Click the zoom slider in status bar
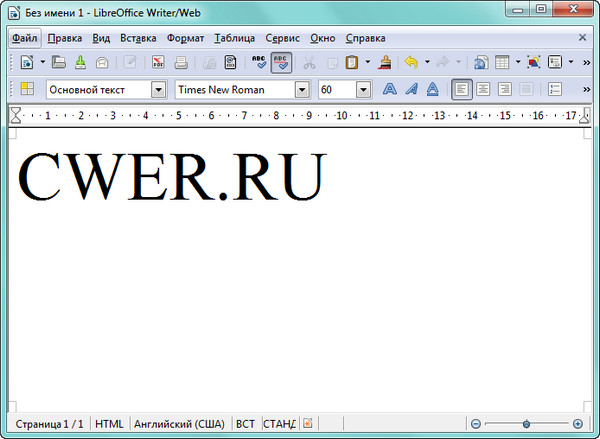This screenshot has width=600, height=439. pyautogui.click(x=527, y=424)
